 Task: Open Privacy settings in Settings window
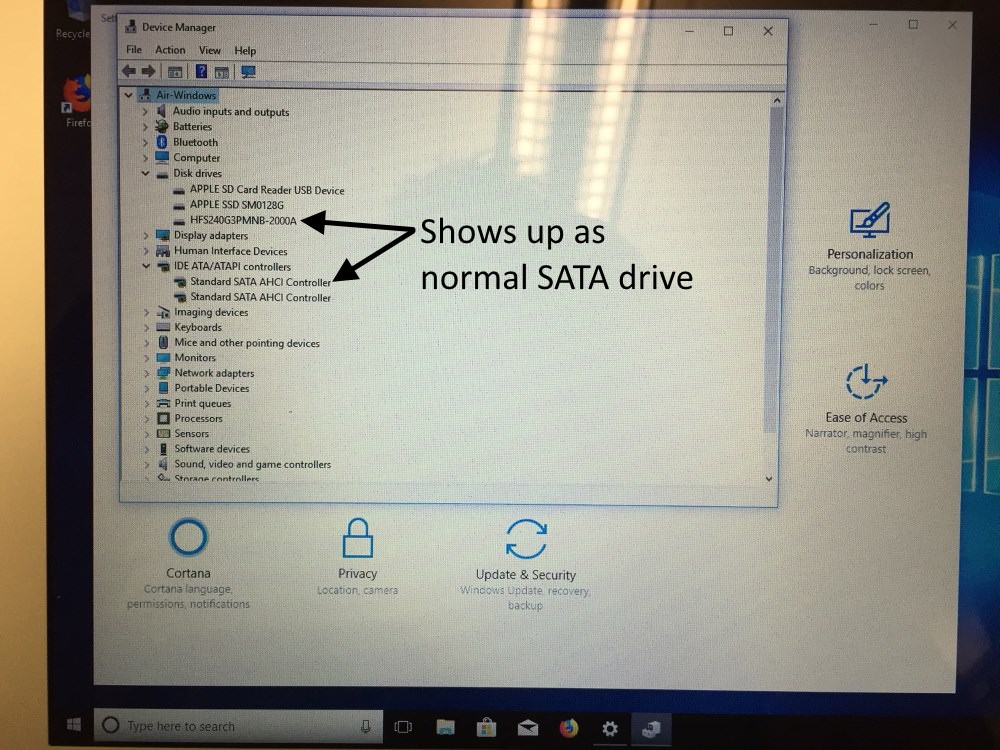point(357,557)
